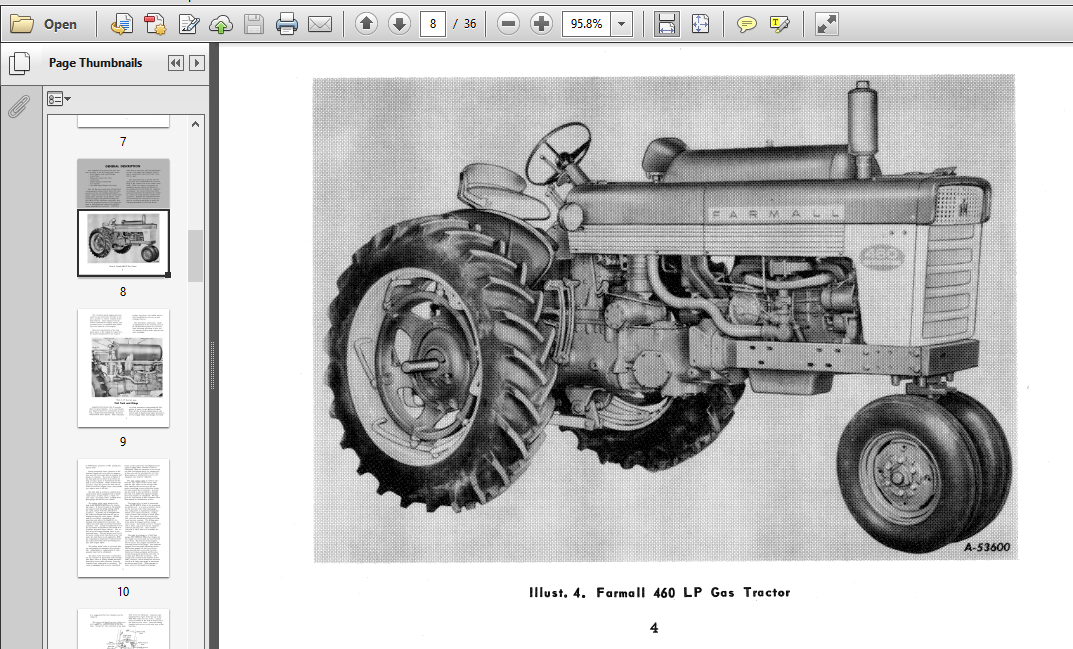
Task: Click the thumbnail panel scrollbar thumb
Action: coord(196,256)
